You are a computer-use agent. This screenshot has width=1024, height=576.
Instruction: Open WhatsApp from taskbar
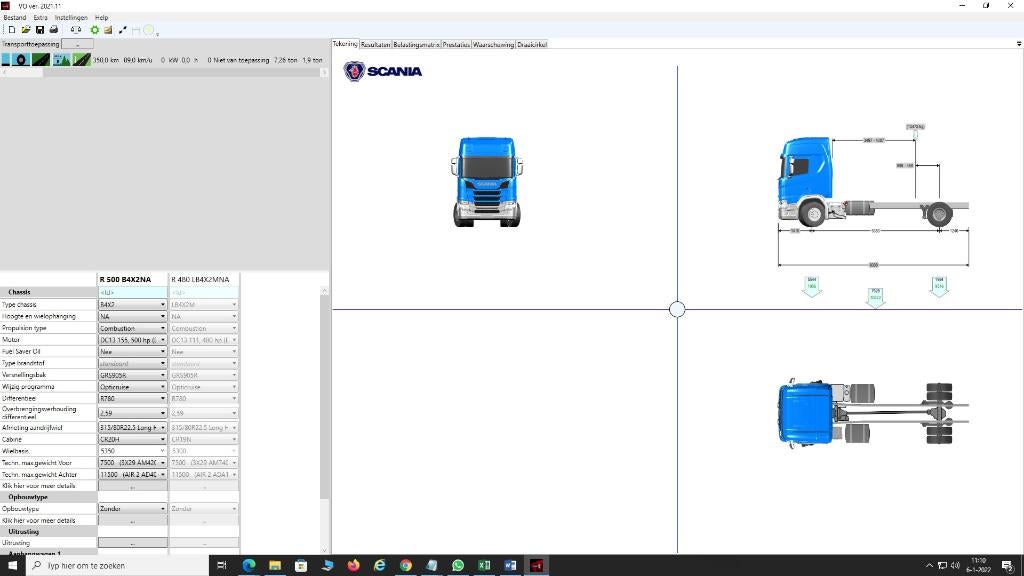click(x=458, y=566)
